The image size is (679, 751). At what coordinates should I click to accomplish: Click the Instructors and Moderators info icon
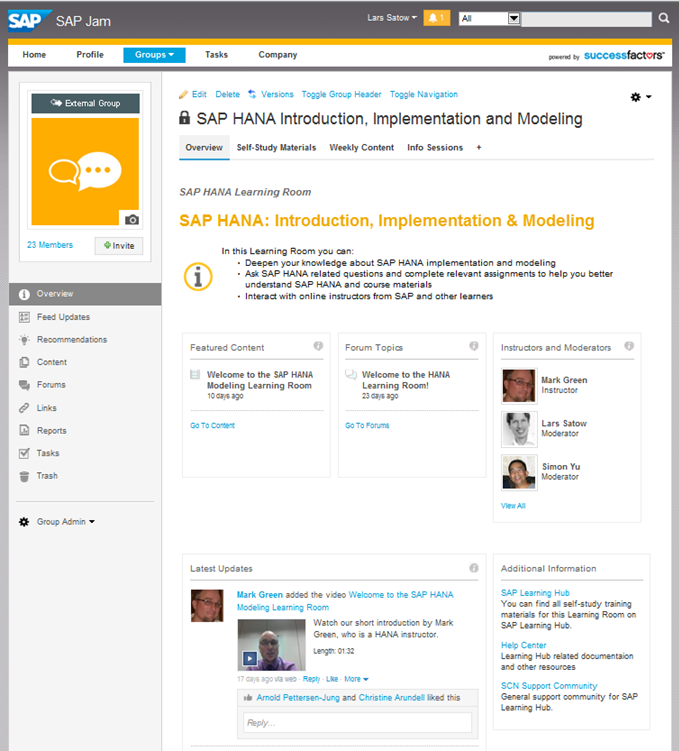click(629, 346)
